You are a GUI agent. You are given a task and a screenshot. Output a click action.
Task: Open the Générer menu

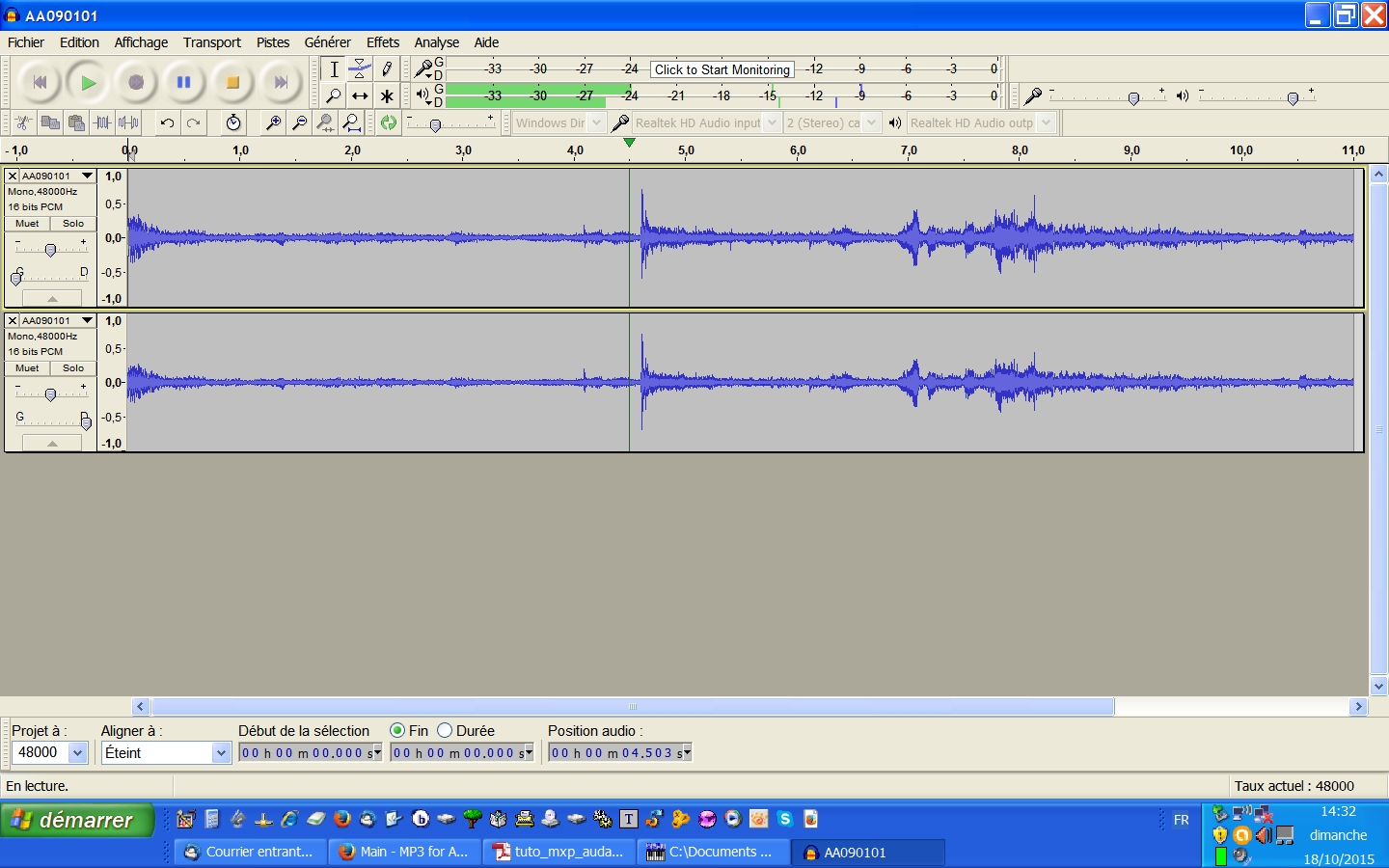coord(327,42)
